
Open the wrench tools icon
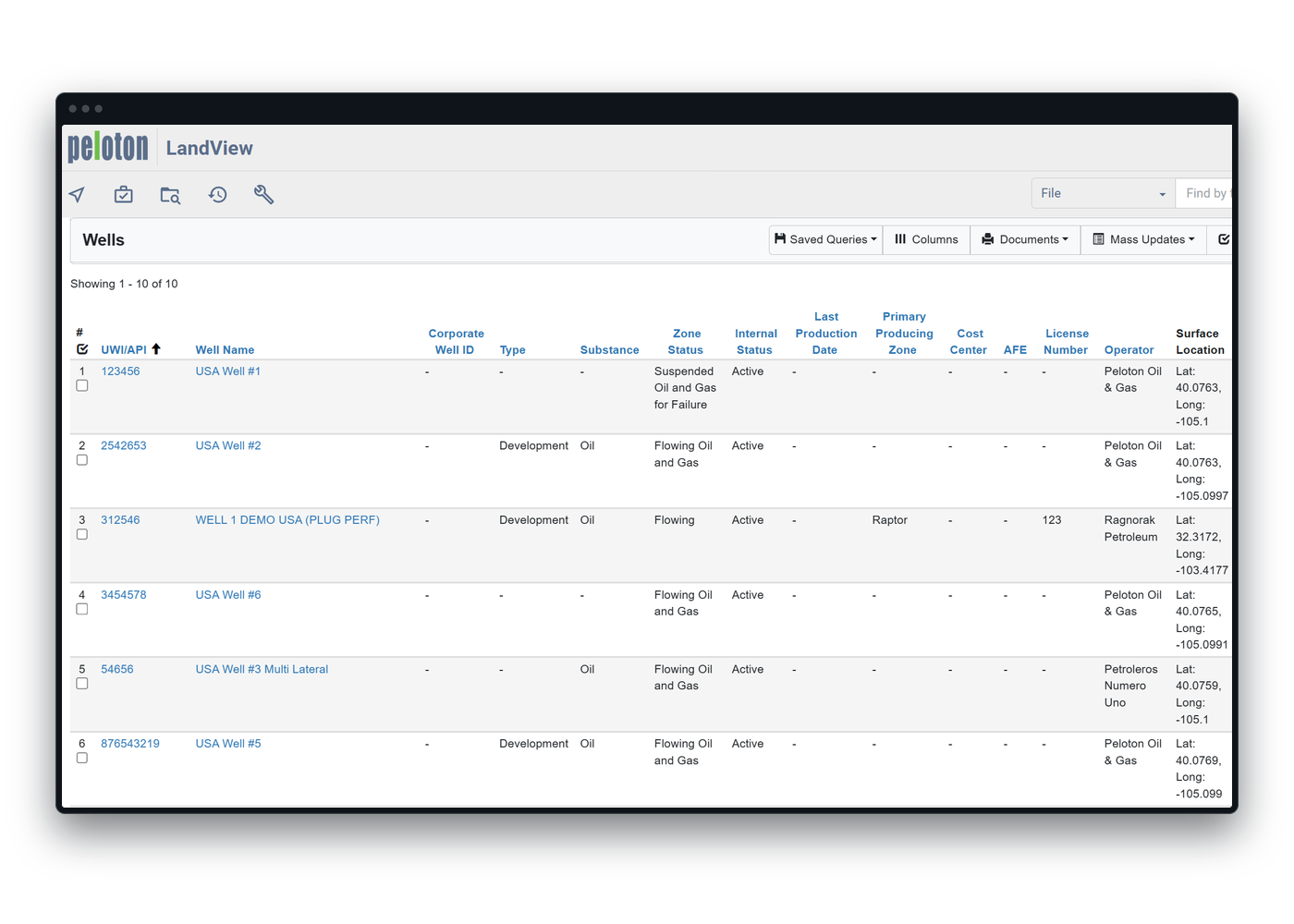(264, 195)
